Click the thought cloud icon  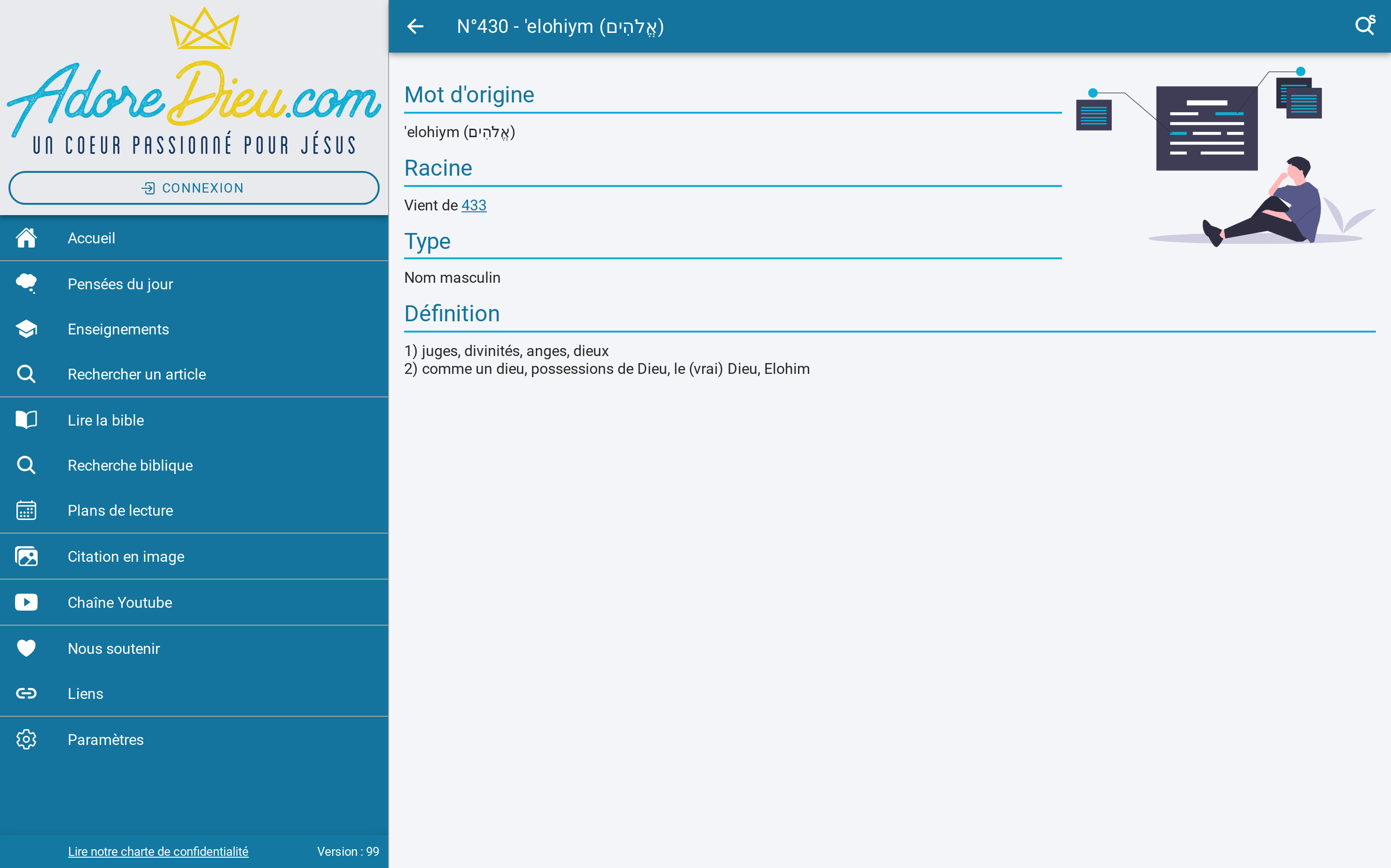point(26,284)
